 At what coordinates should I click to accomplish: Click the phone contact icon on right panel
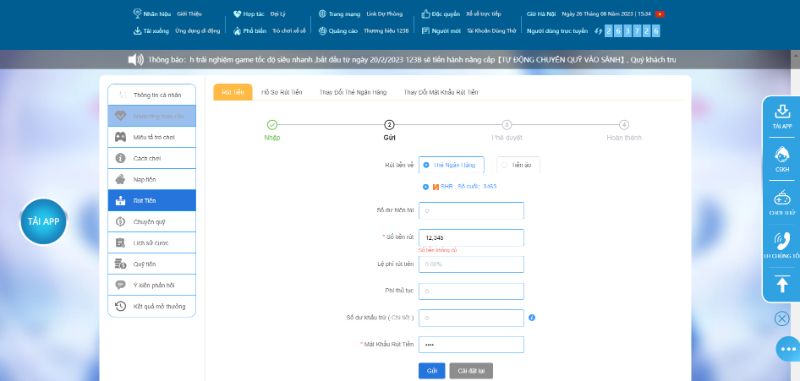click(x=782, y=241)
